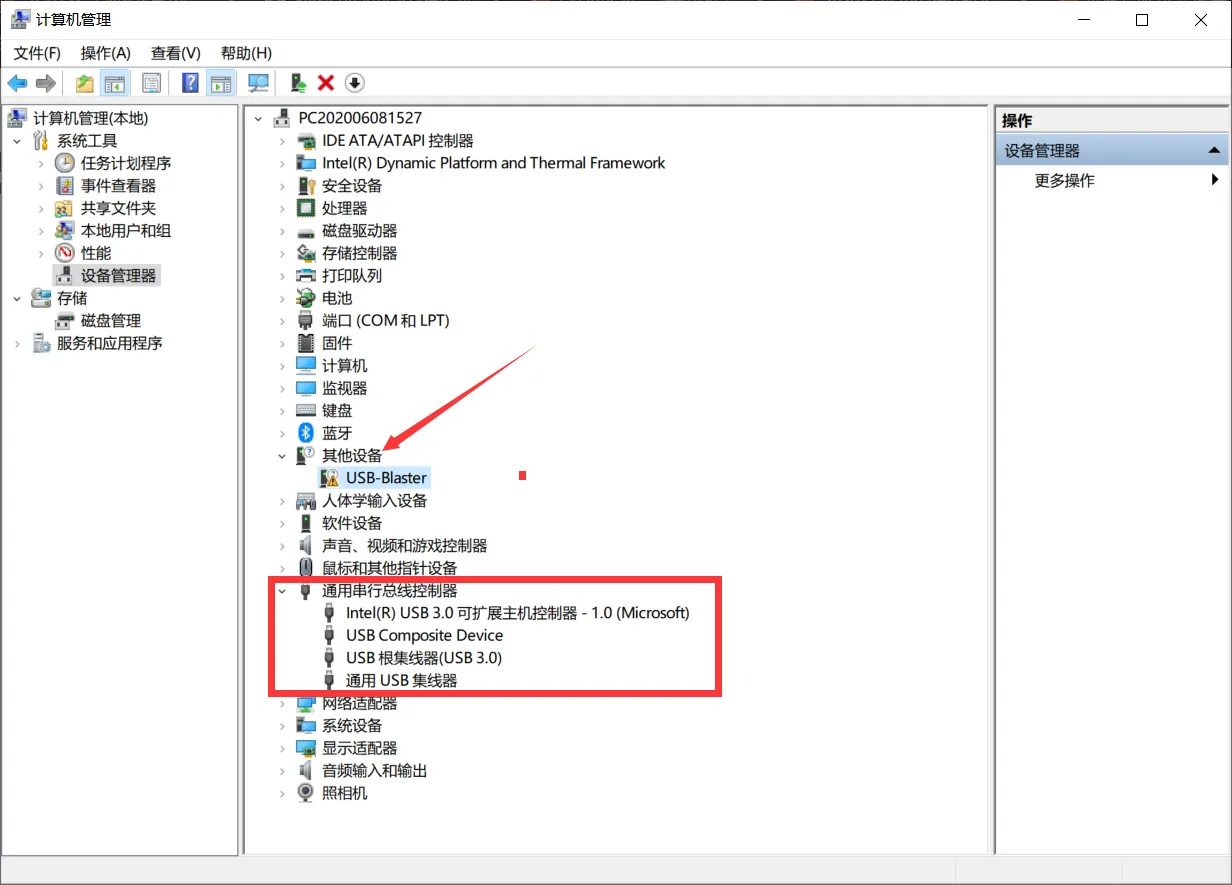1232x885 pixels.
Task: Expand the 端口 (COM 和 LPT) category
Action: [x=283, y=321]
